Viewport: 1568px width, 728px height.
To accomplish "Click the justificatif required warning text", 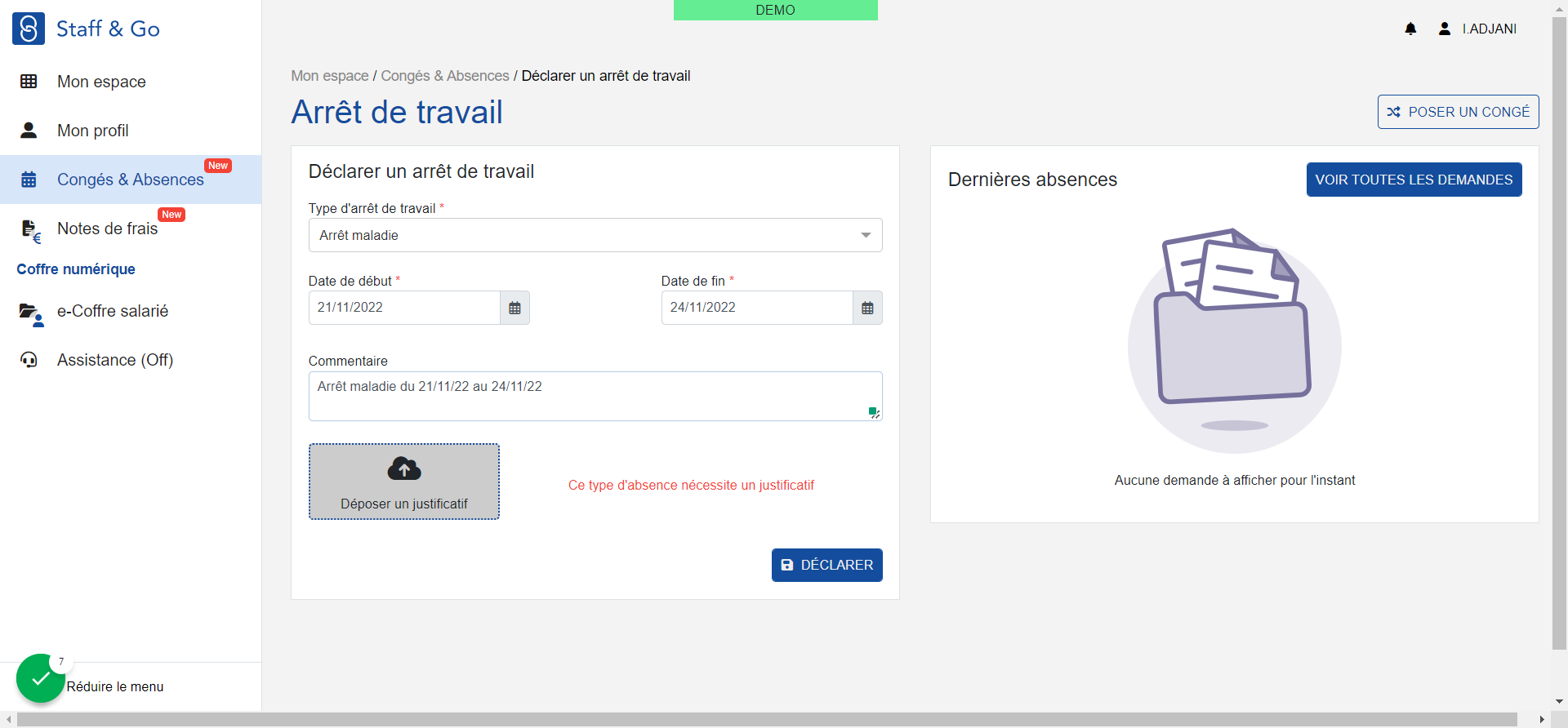I will pyautogui.click(x=691, y=485).
